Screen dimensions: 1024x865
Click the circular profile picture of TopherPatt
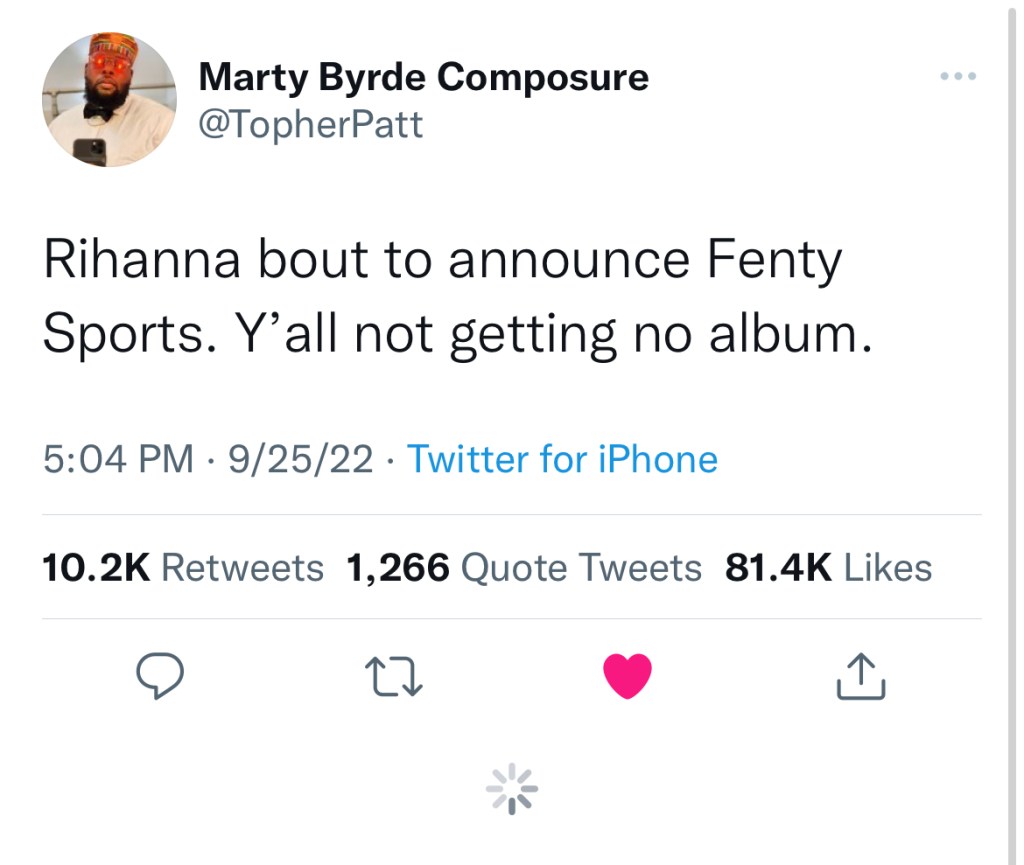click(109, 99)
